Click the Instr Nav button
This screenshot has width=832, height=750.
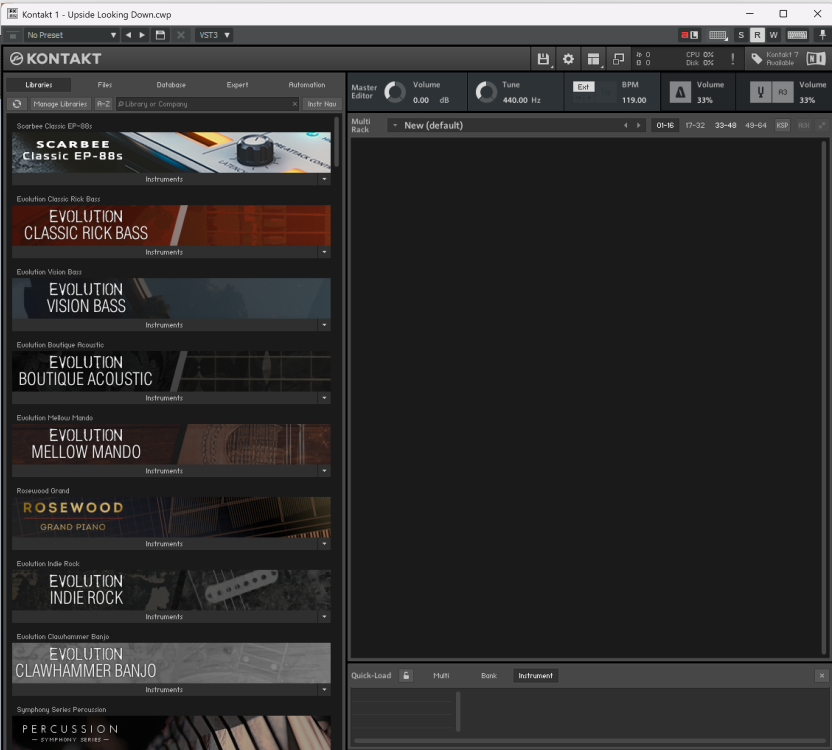(321, 104)
